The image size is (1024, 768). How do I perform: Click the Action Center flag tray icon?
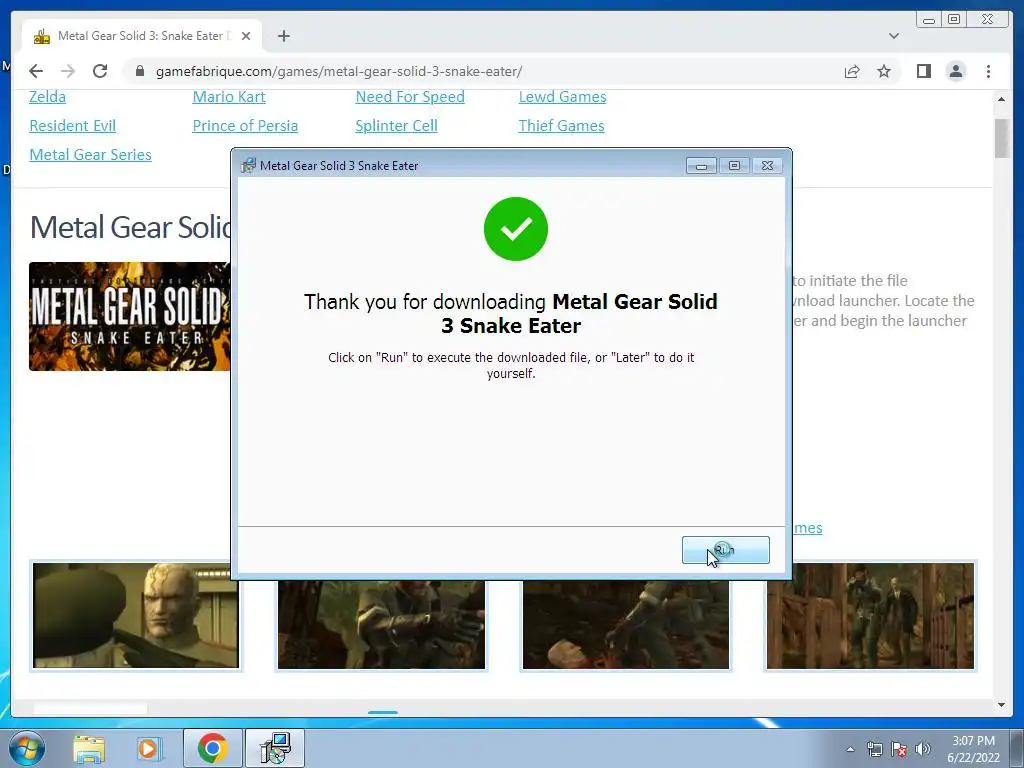click(x=899, y=749)
